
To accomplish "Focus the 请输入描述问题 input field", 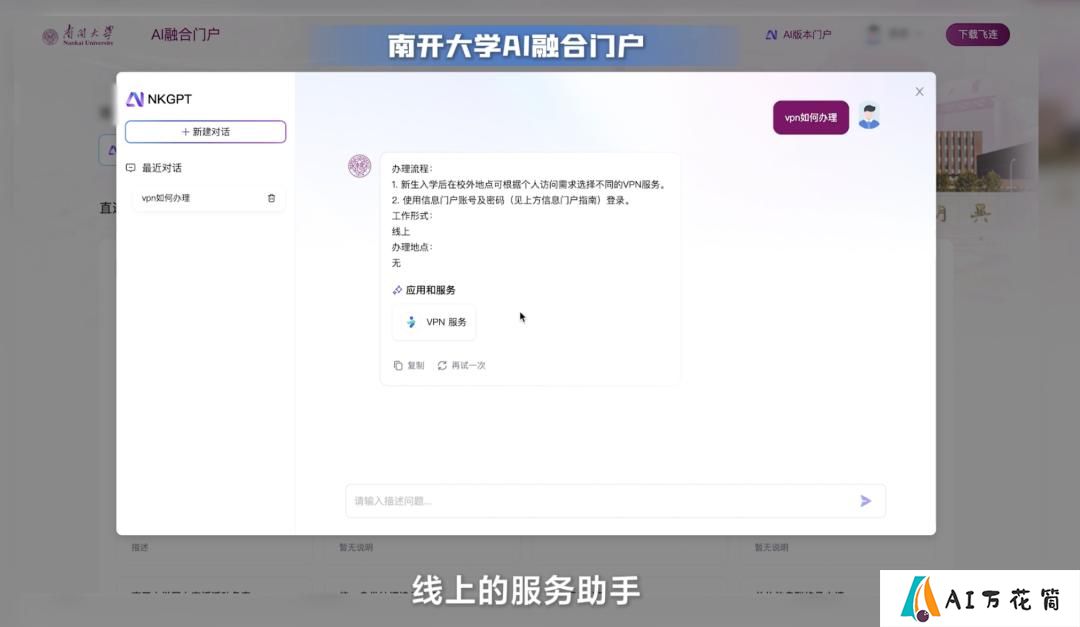I will [615, 501].
